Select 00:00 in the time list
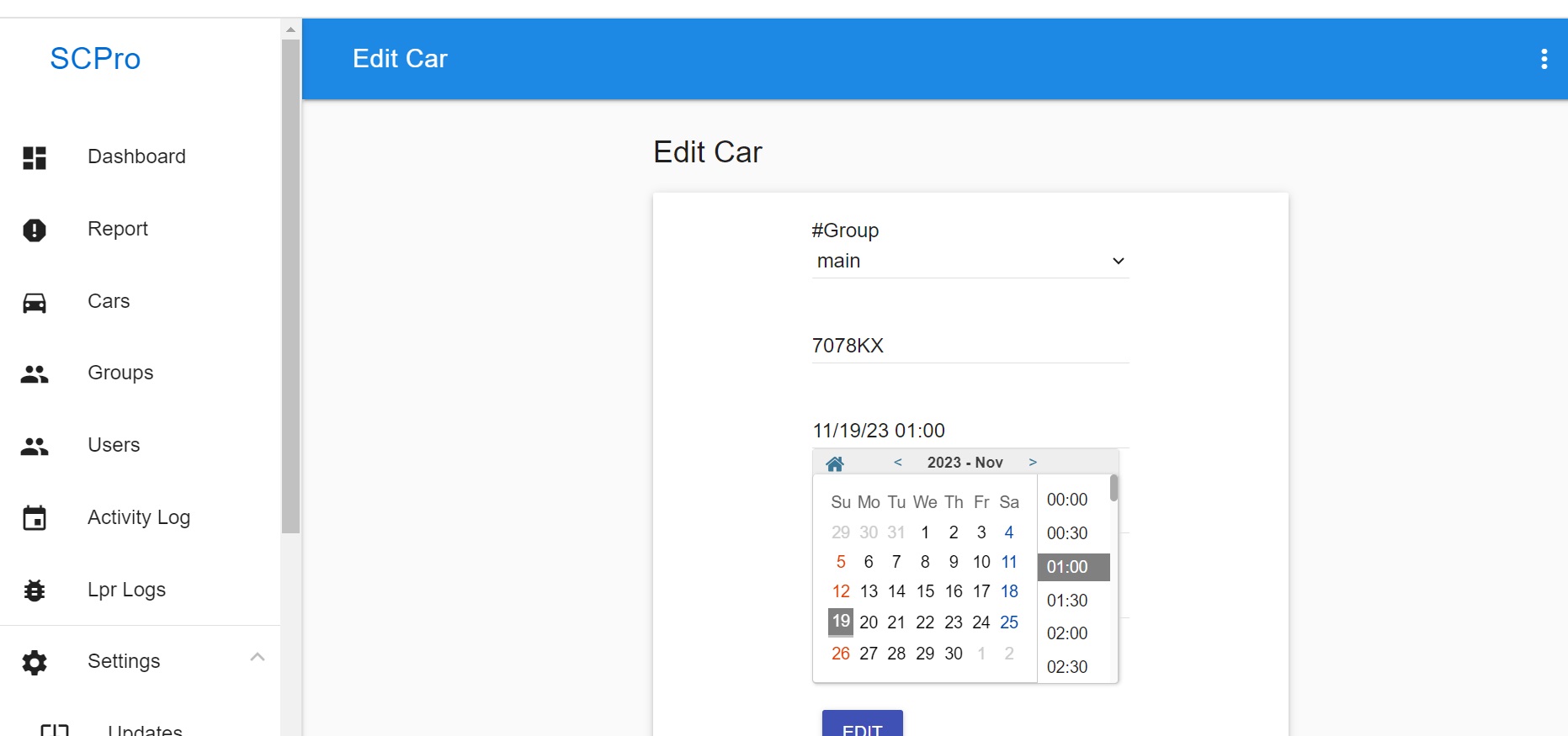The width and height of the screenshot is (1568, 736). [1067, 500]
